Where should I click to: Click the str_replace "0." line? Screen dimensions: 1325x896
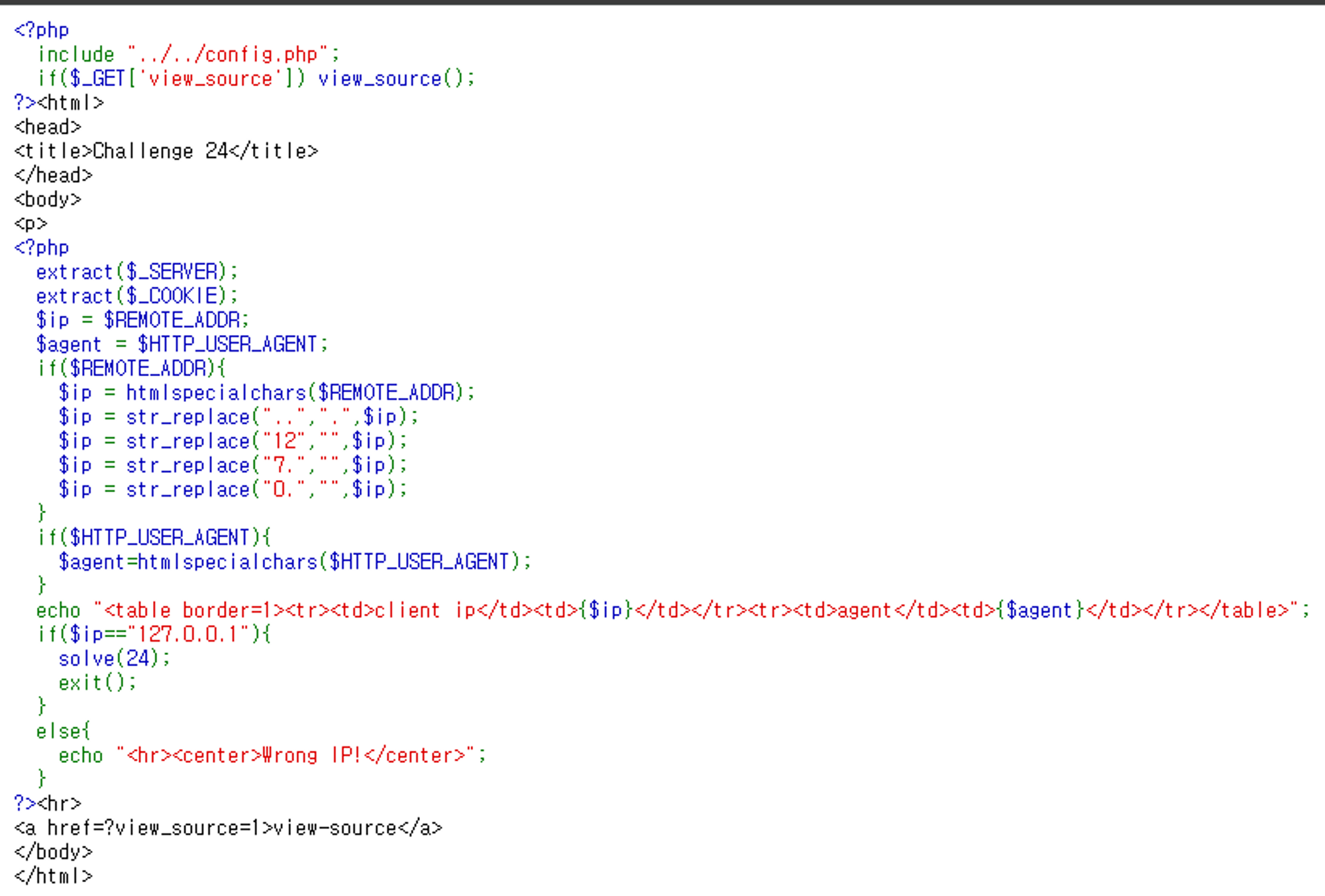pos(233,489)
